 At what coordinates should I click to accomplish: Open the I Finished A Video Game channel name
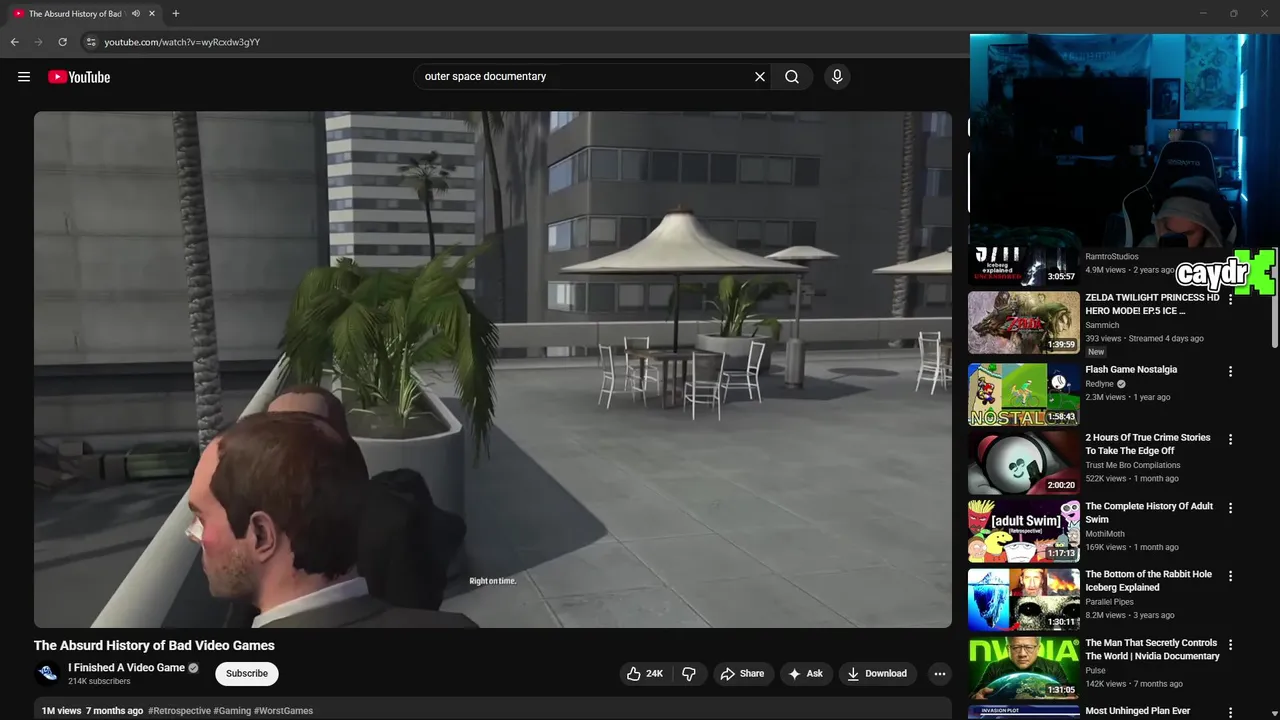[x=126, y=668]
